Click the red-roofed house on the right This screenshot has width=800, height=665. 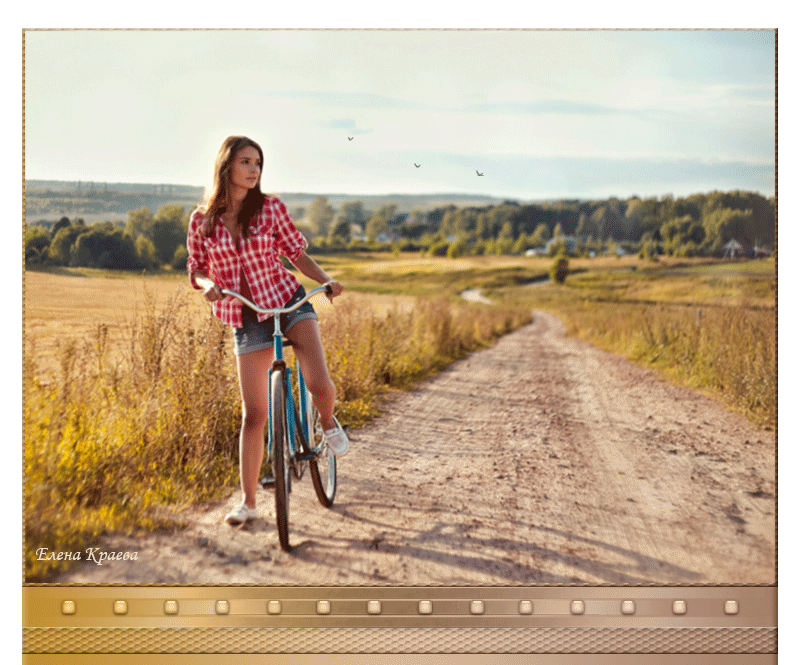735,248
